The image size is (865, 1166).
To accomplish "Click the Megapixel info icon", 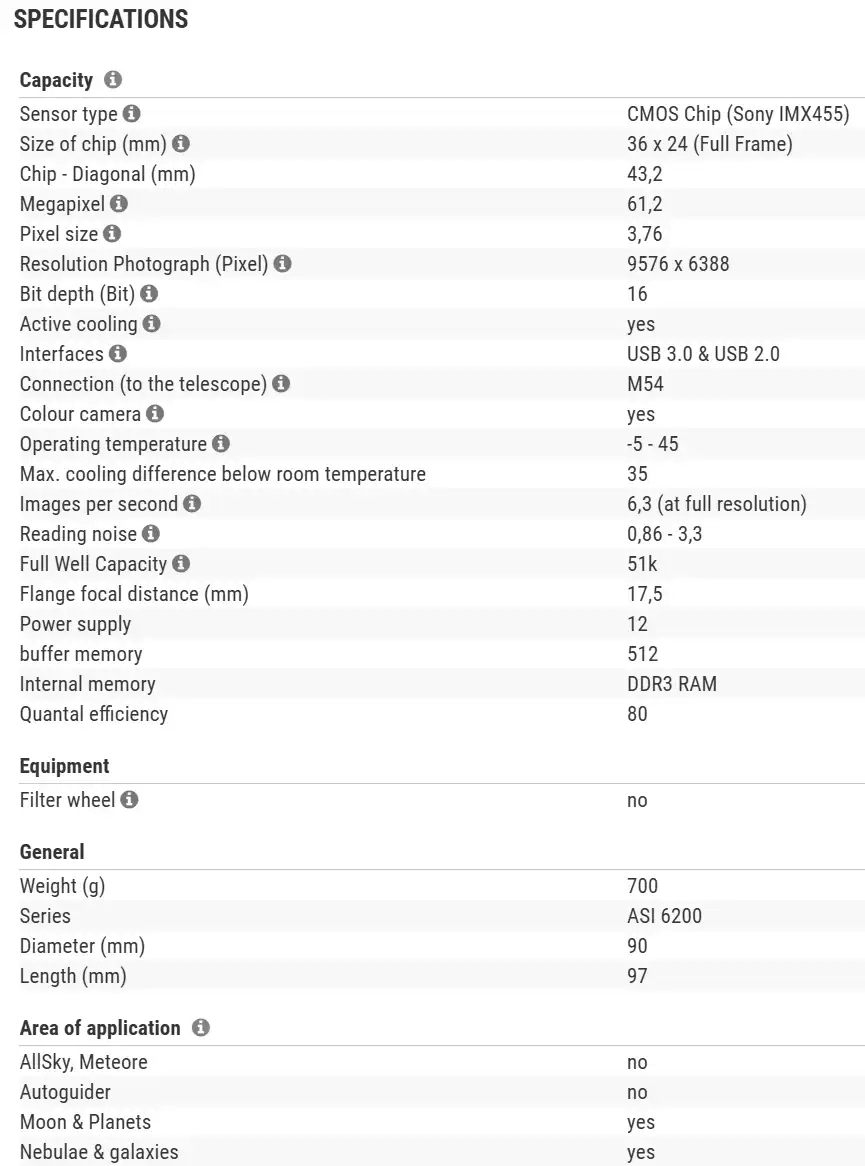I will tap(119, 204).
